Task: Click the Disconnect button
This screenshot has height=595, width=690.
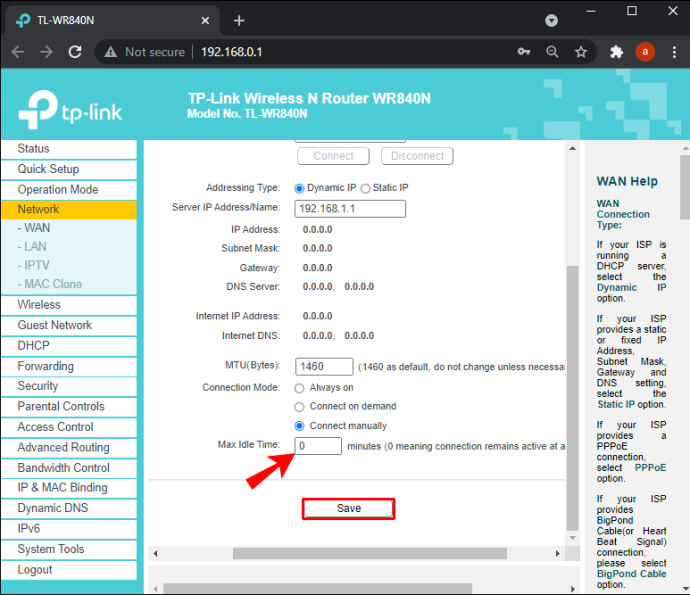Action: coord(417,156)
